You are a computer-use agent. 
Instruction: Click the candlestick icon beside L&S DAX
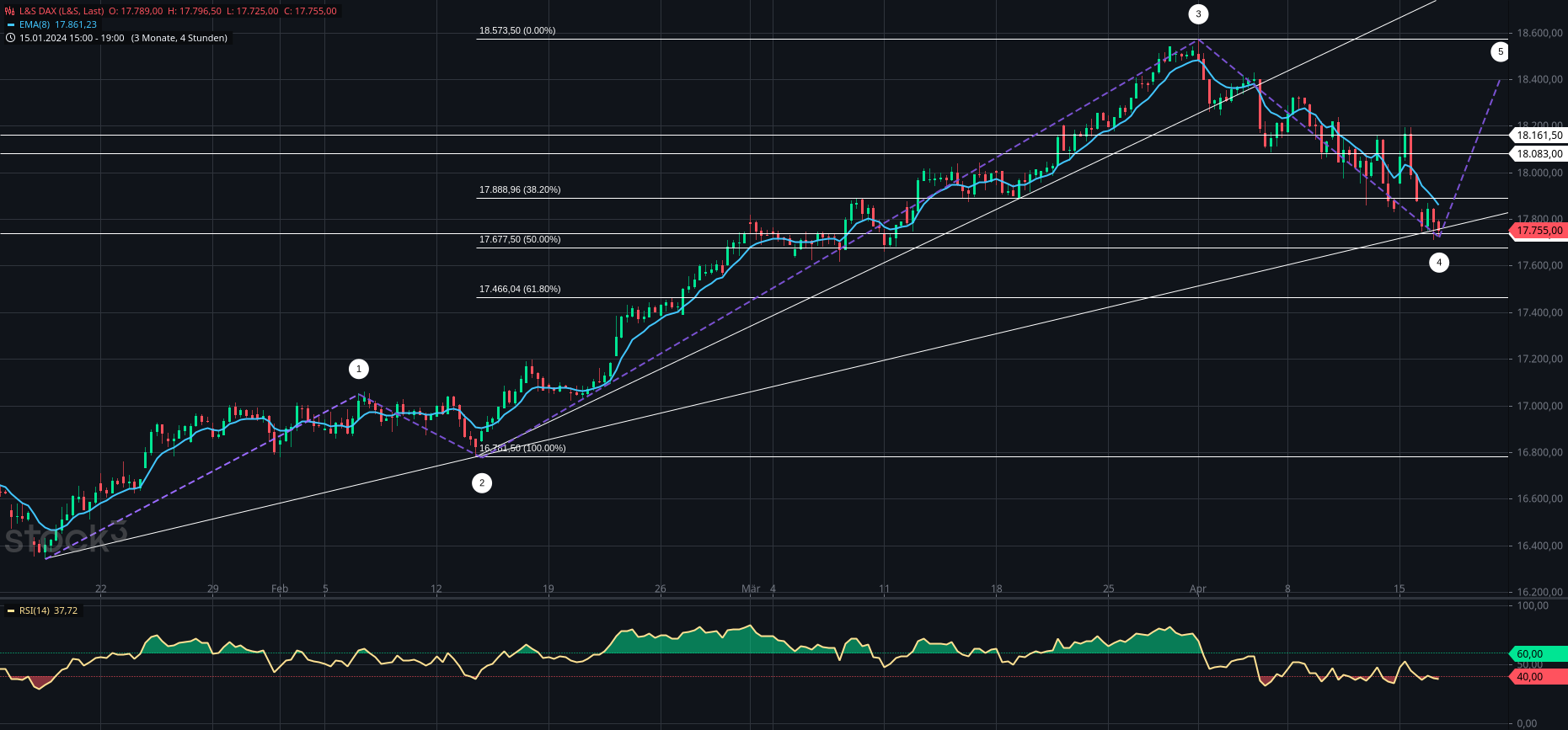click(10, 12)
